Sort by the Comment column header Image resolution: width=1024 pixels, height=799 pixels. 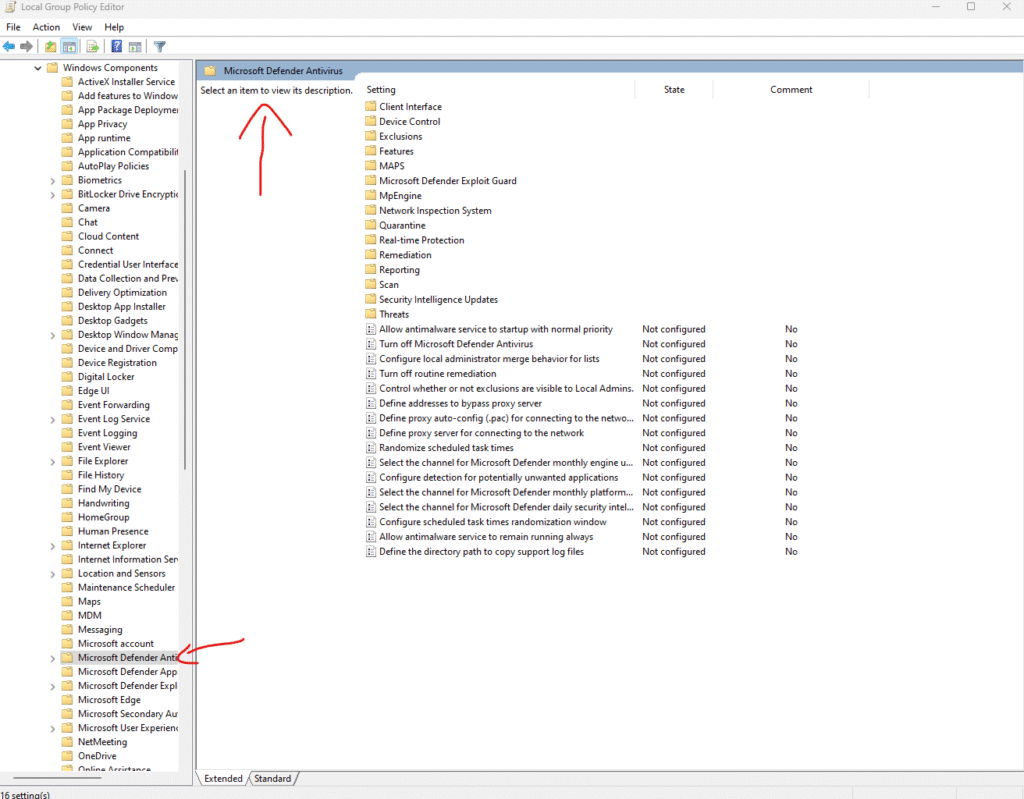tap(791, 90)
